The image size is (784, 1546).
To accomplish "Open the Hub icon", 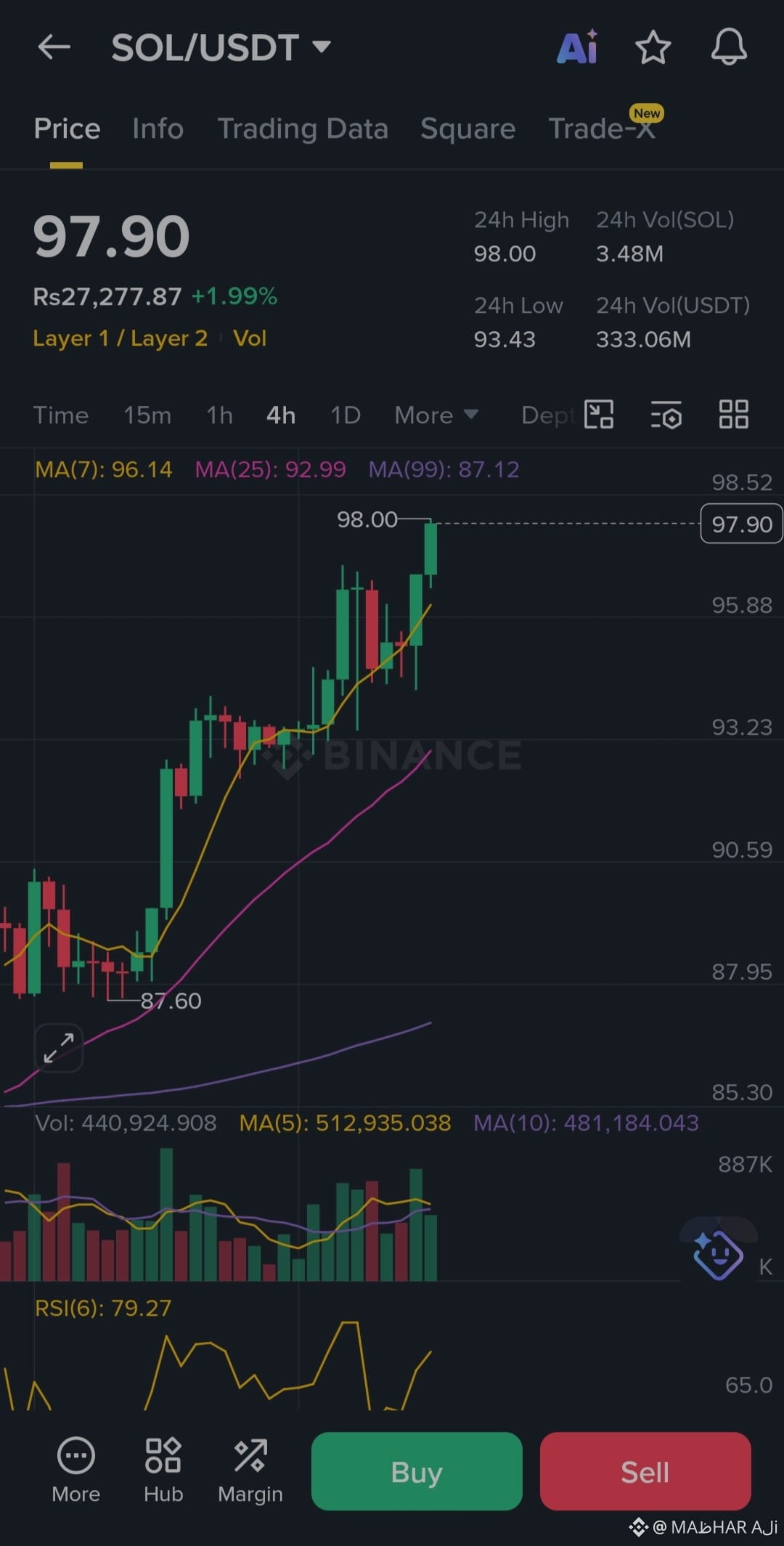I will [163, 1470].
